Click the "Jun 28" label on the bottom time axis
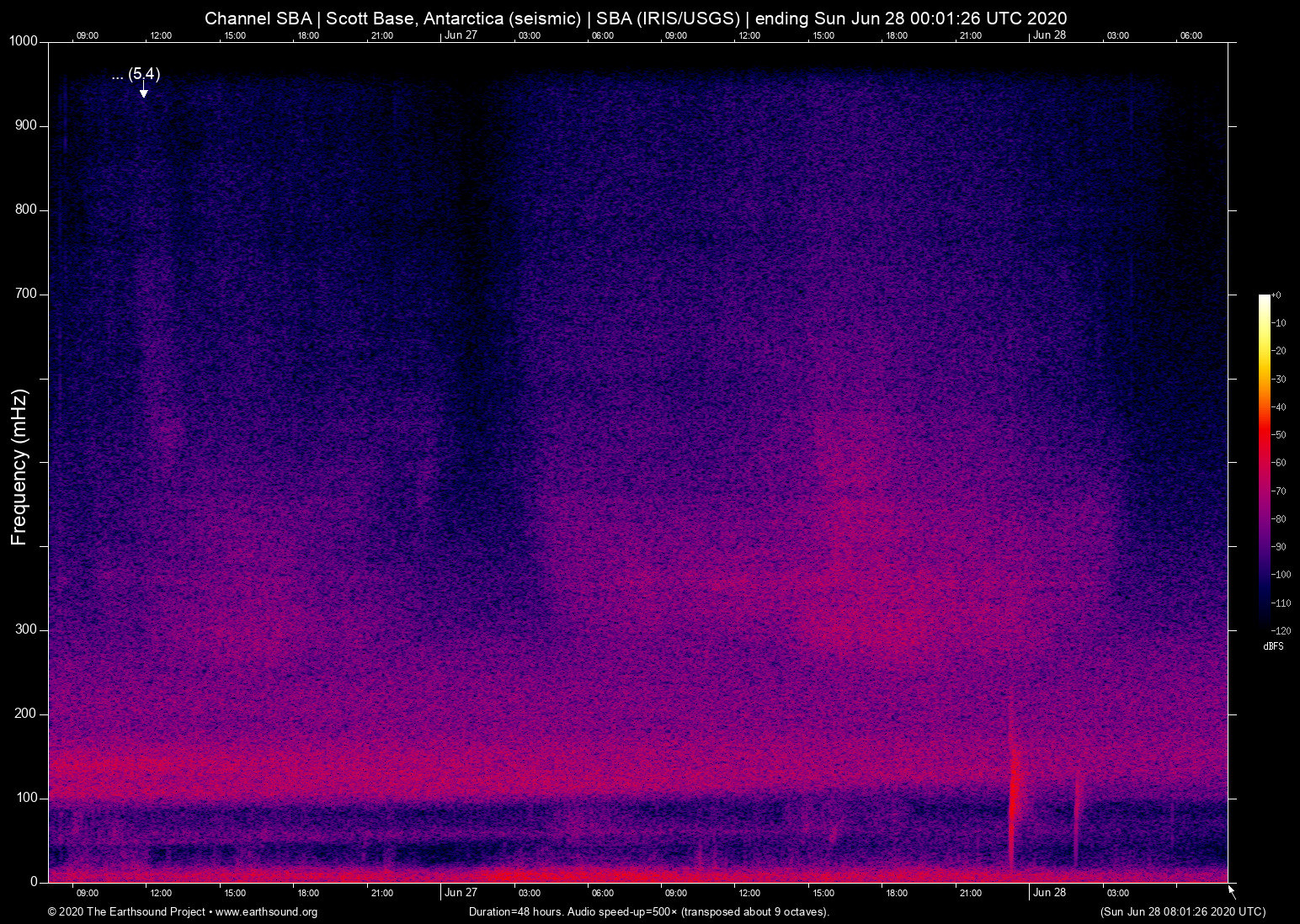Screen dimensions: 1300x924 1049,893
